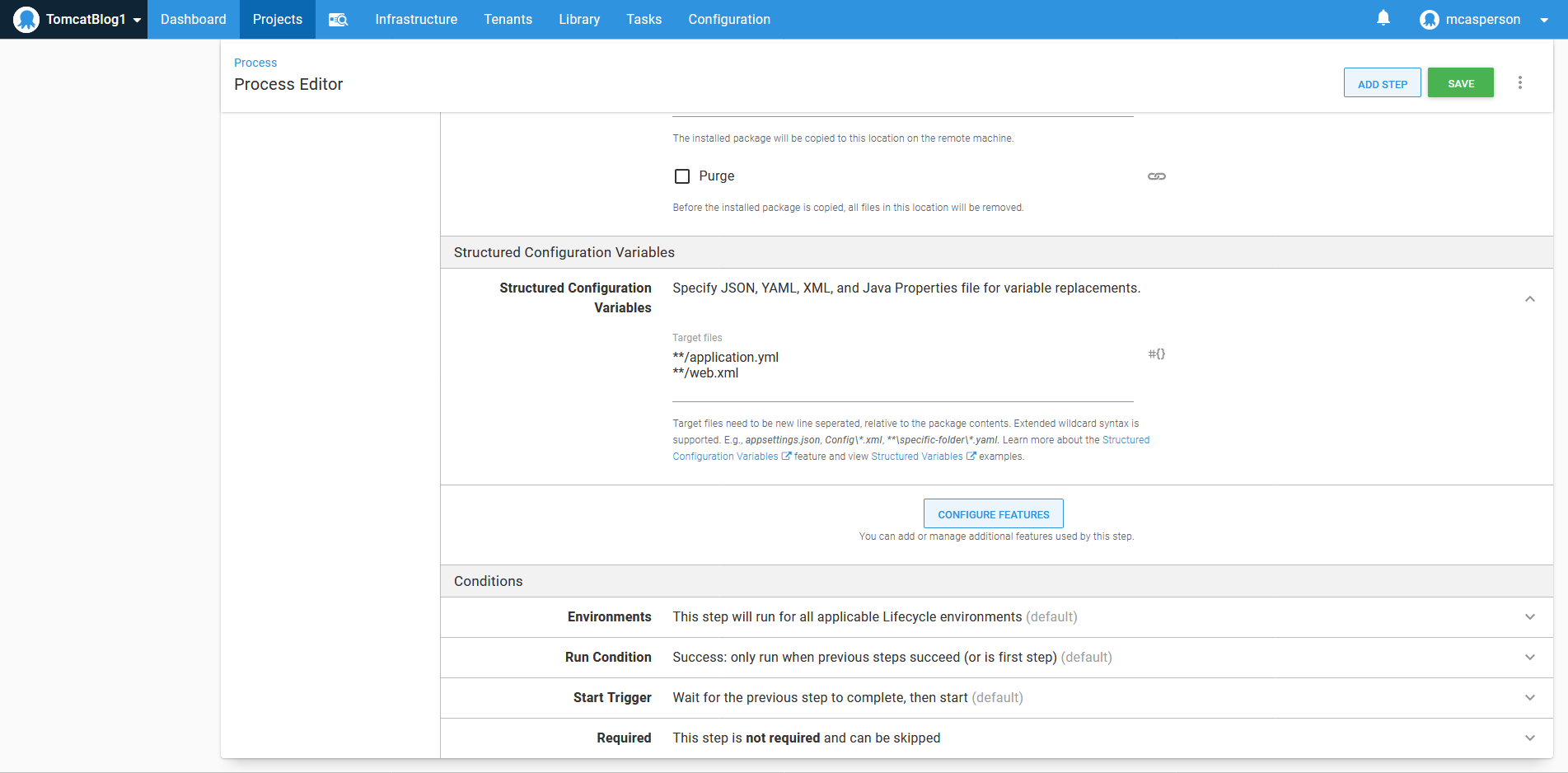Click the bind variable chain icon beside Purge
Viewport: 1568px width, 773px height.
coord(1157,176)
